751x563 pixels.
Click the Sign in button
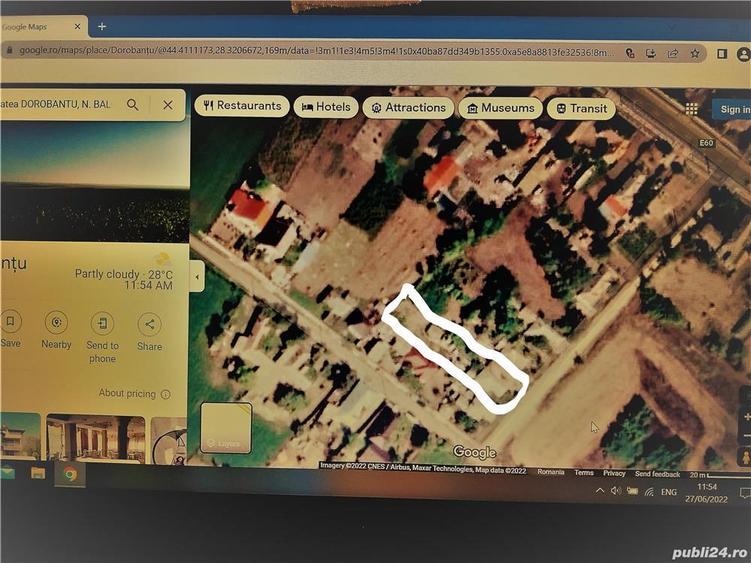pyautogui.click(x=733, y=109)
